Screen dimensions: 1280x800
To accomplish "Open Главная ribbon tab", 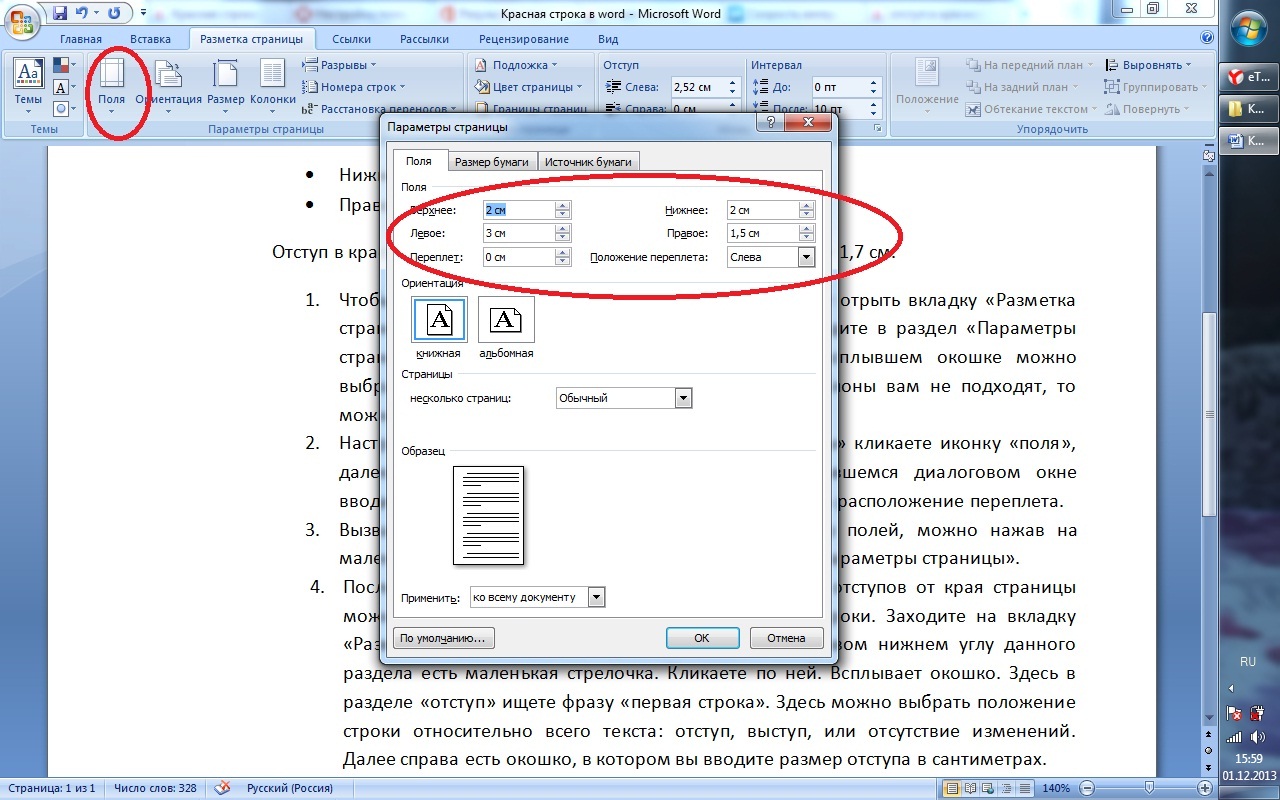I will click(x=81, y=39).
